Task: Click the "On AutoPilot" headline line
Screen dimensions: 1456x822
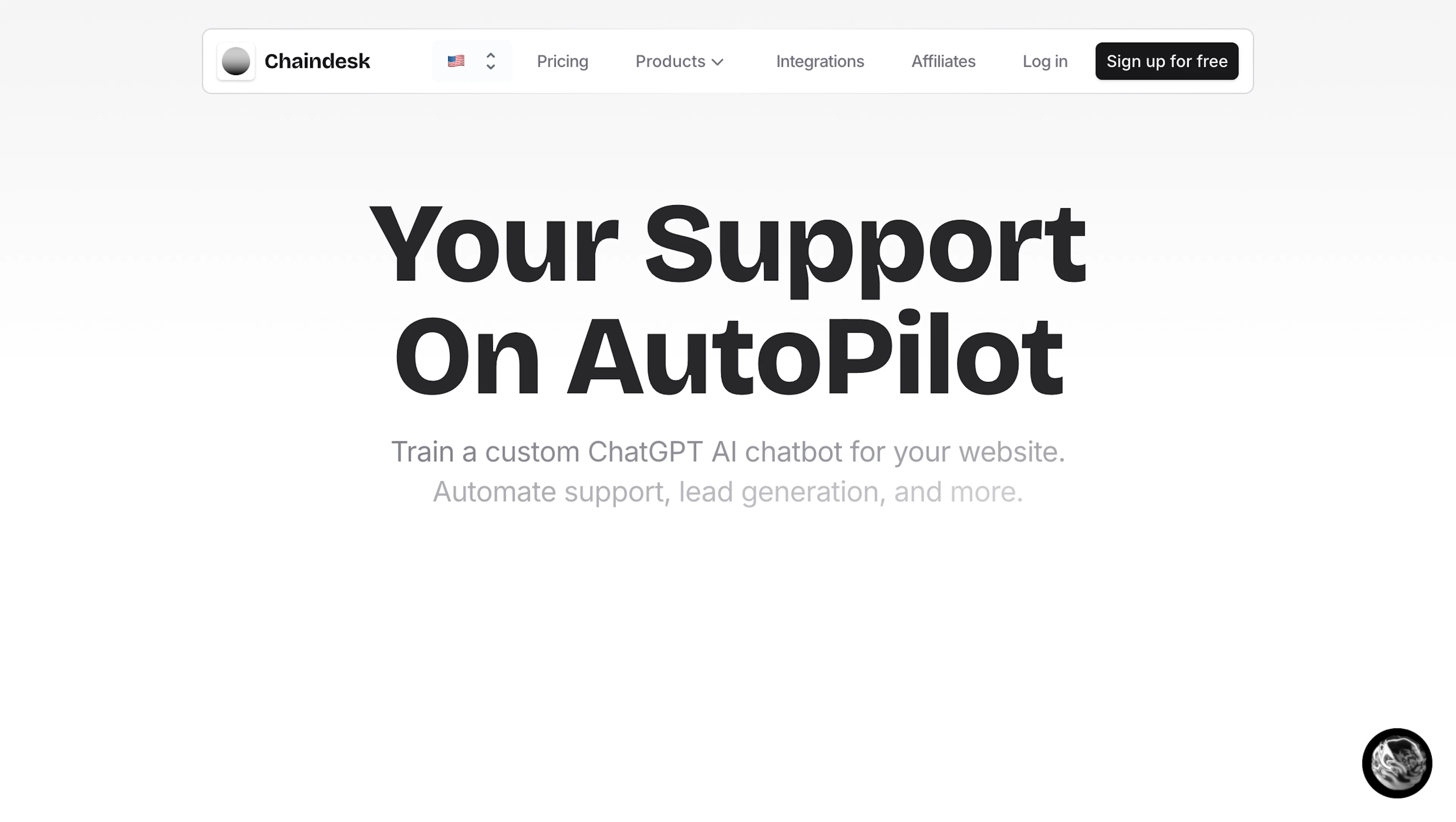Action: click(728, 354)
